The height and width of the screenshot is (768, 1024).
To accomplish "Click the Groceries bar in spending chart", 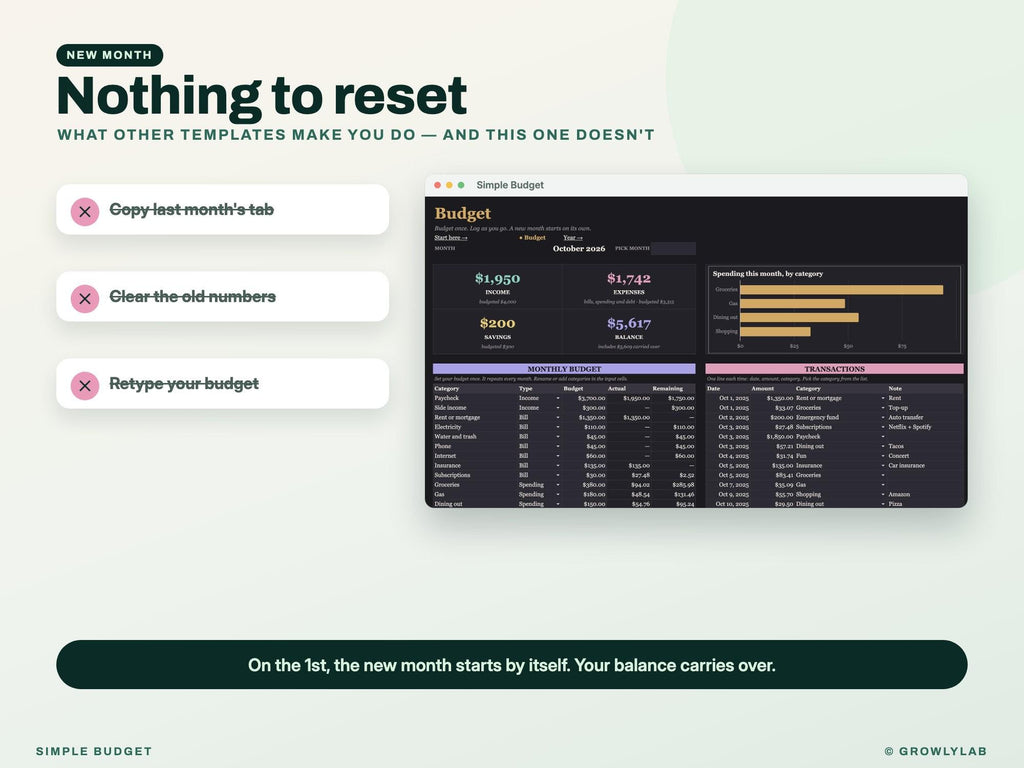I will (x=841, y=290).
